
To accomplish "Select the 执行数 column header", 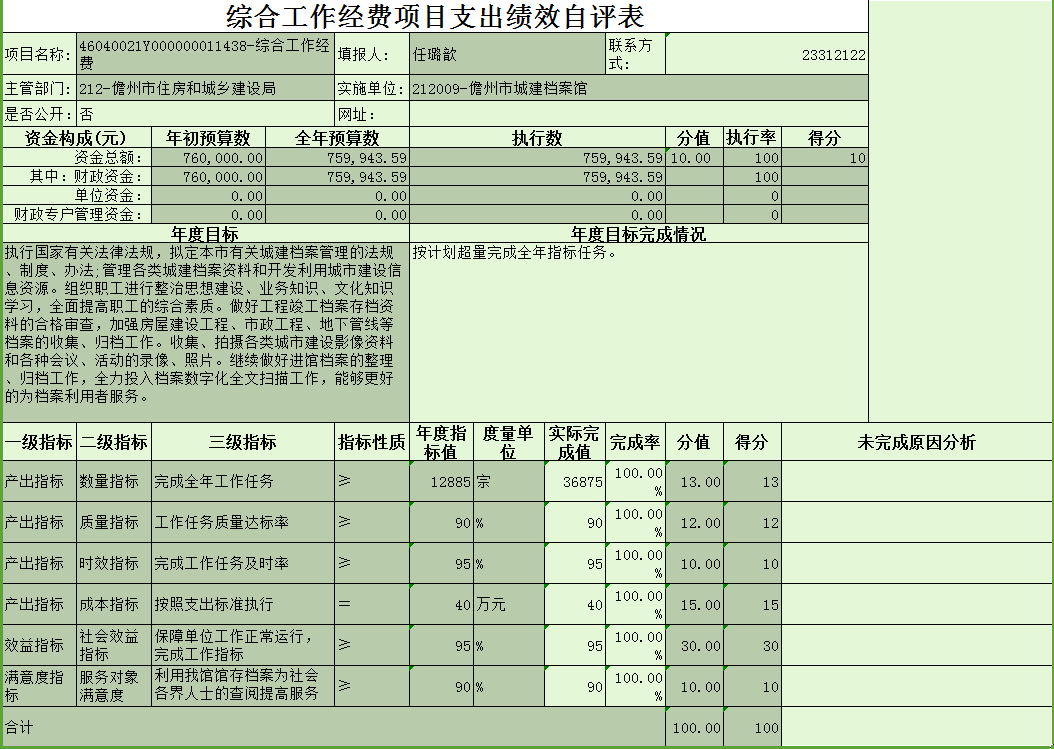I will (x=537, y=138).
